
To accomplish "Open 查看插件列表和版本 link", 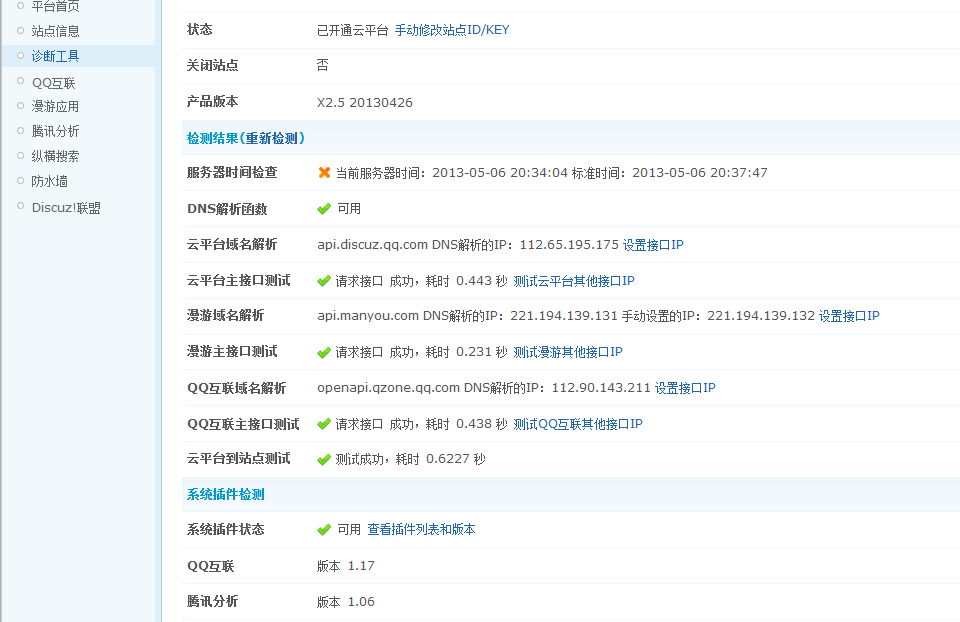I will point(421,530).
